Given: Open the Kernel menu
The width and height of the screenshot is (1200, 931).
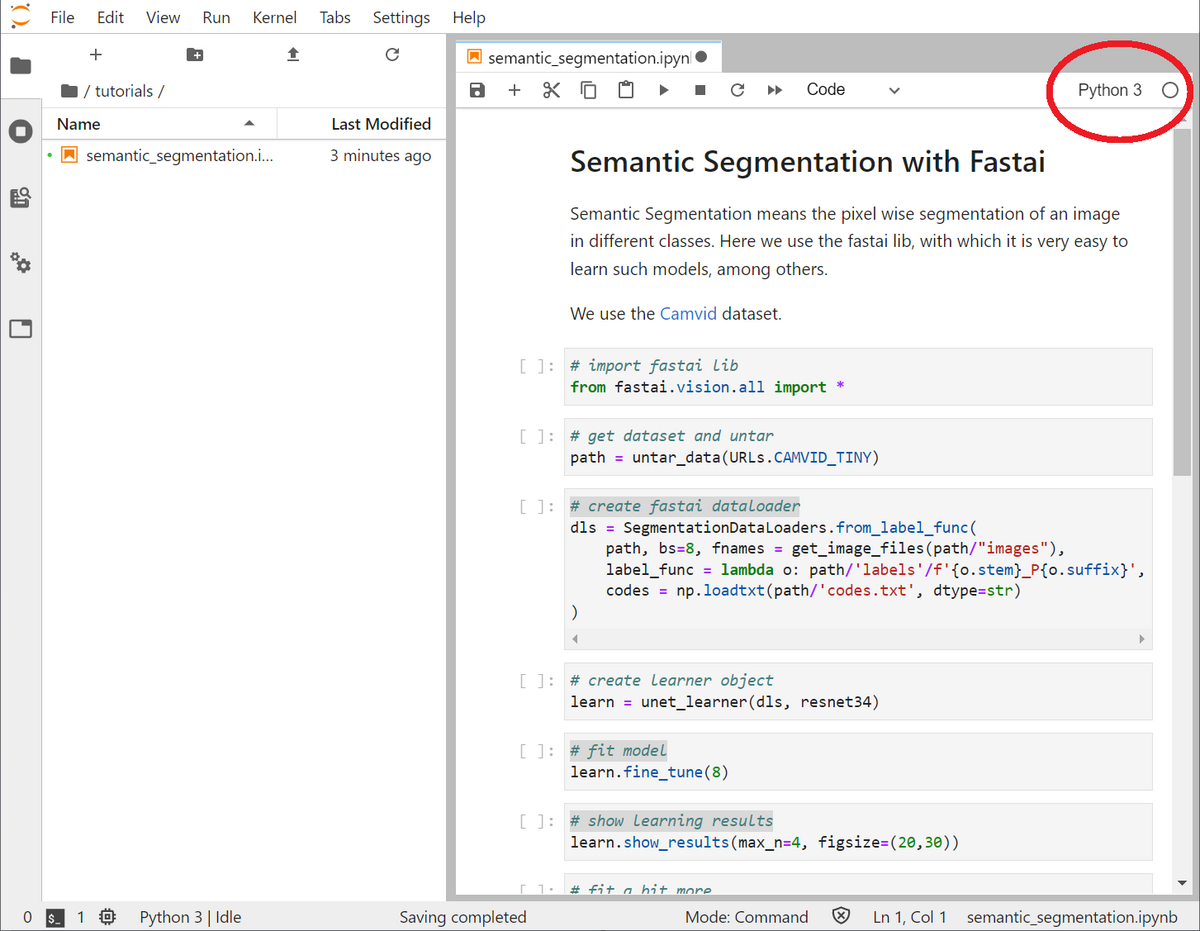Looking at the screenshot, I should click(275, 17).
